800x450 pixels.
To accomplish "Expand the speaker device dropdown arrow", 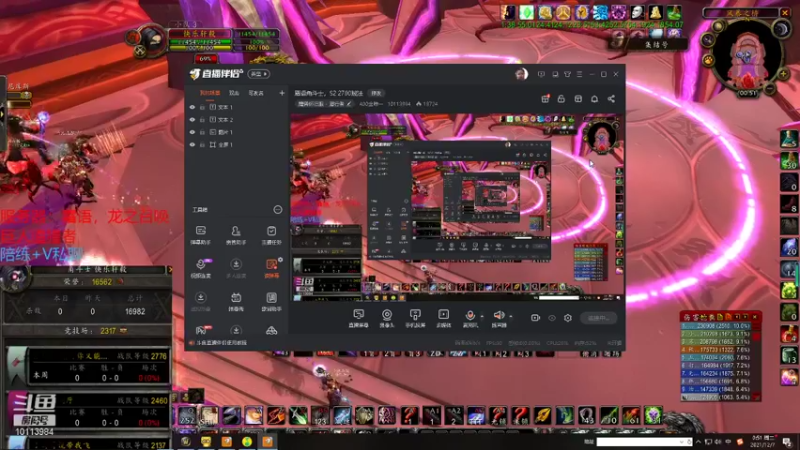I will 510,316.
